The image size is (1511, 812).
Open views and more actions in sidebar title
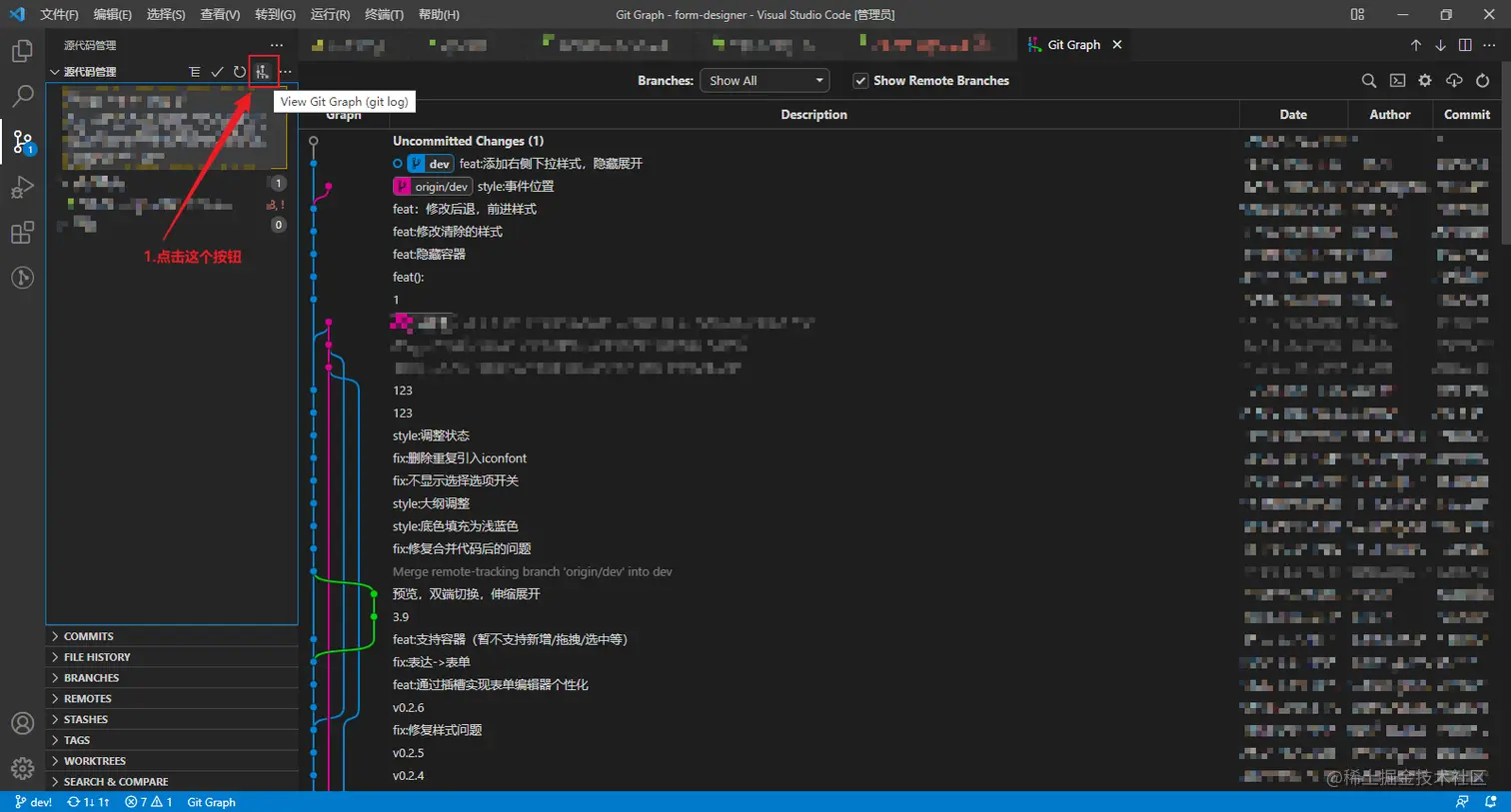click(x=277, y=45)
